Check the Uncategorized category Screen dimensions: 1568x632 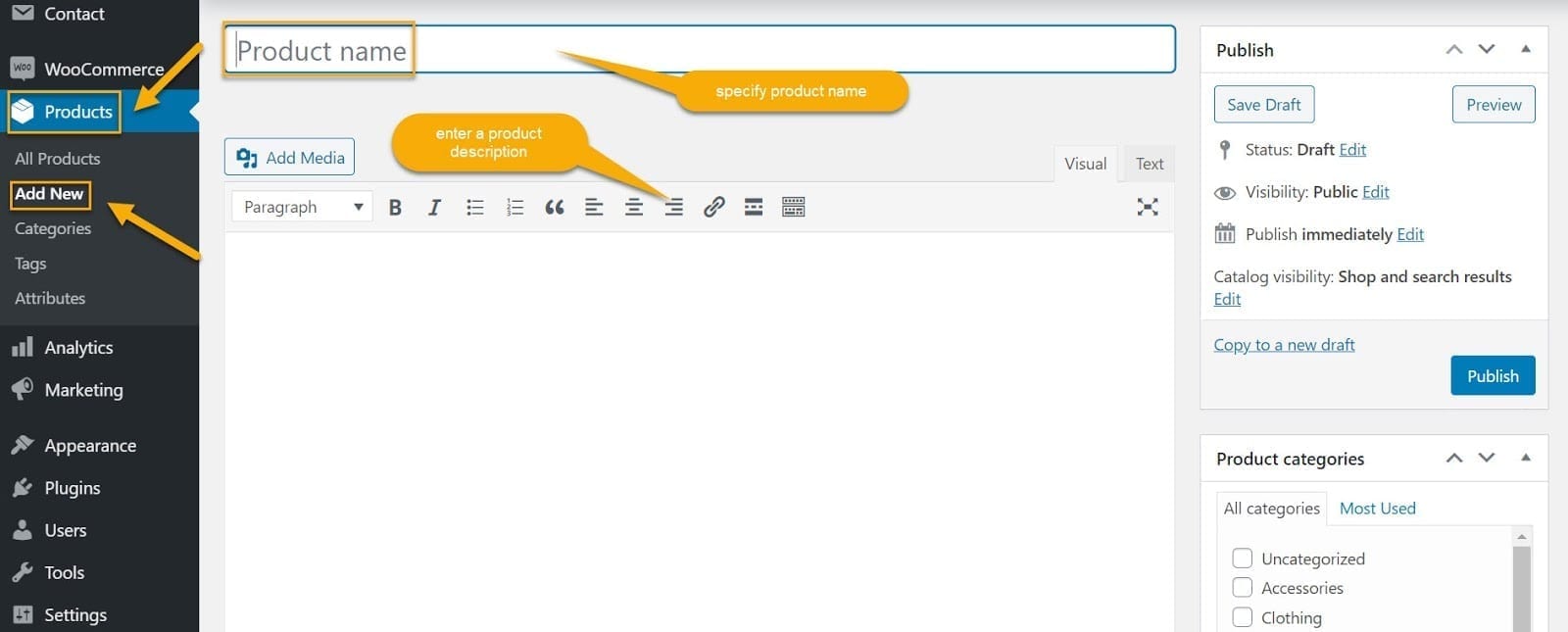coord(1243,559)
